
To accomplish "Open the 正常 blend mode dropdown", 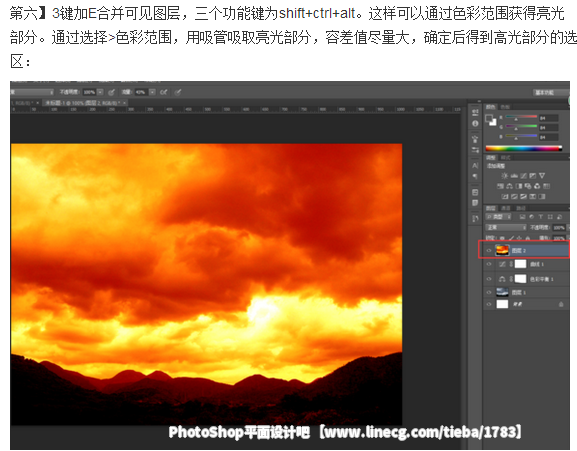I will pos(506,227).
